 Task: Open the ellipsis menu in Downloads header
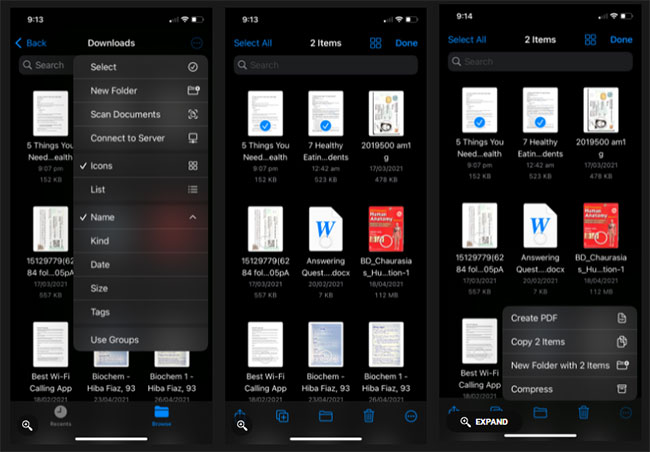(x=196, y=43)
